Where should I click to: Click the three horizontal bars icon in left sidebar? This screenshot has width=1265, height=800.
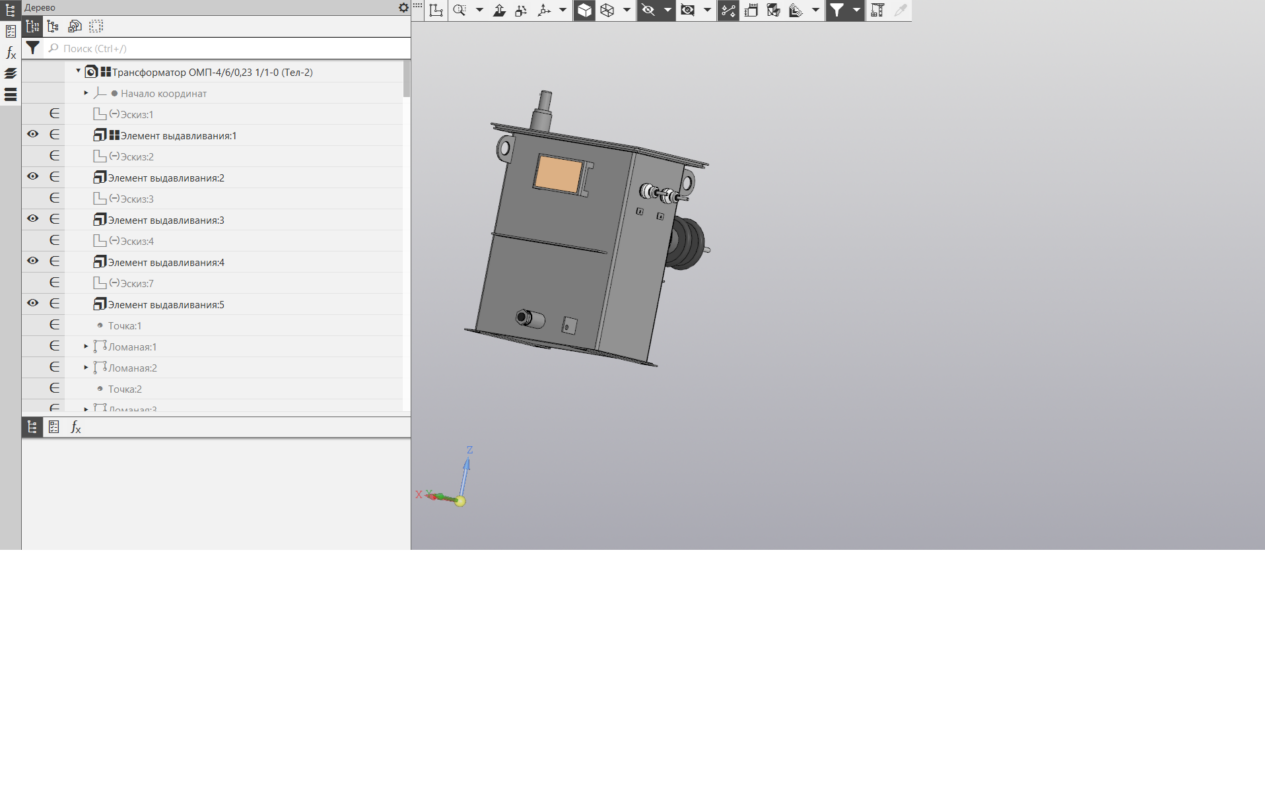(x=11, y=95)
